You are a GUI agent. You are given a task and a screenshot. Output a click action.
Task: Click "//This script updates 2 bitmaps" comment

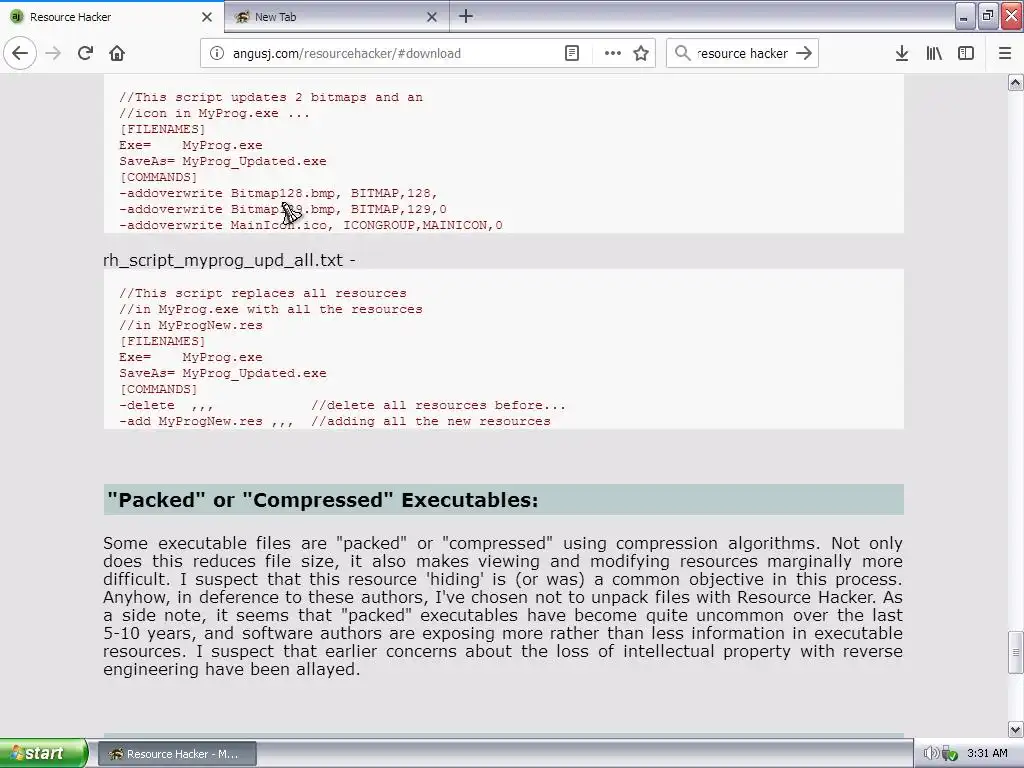(x=270, y=97)
